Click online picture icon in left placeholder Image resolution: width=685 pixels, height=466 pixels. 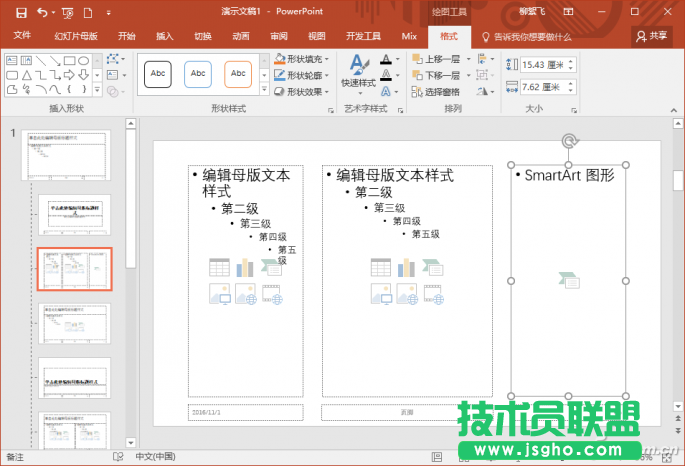(245, 294)
